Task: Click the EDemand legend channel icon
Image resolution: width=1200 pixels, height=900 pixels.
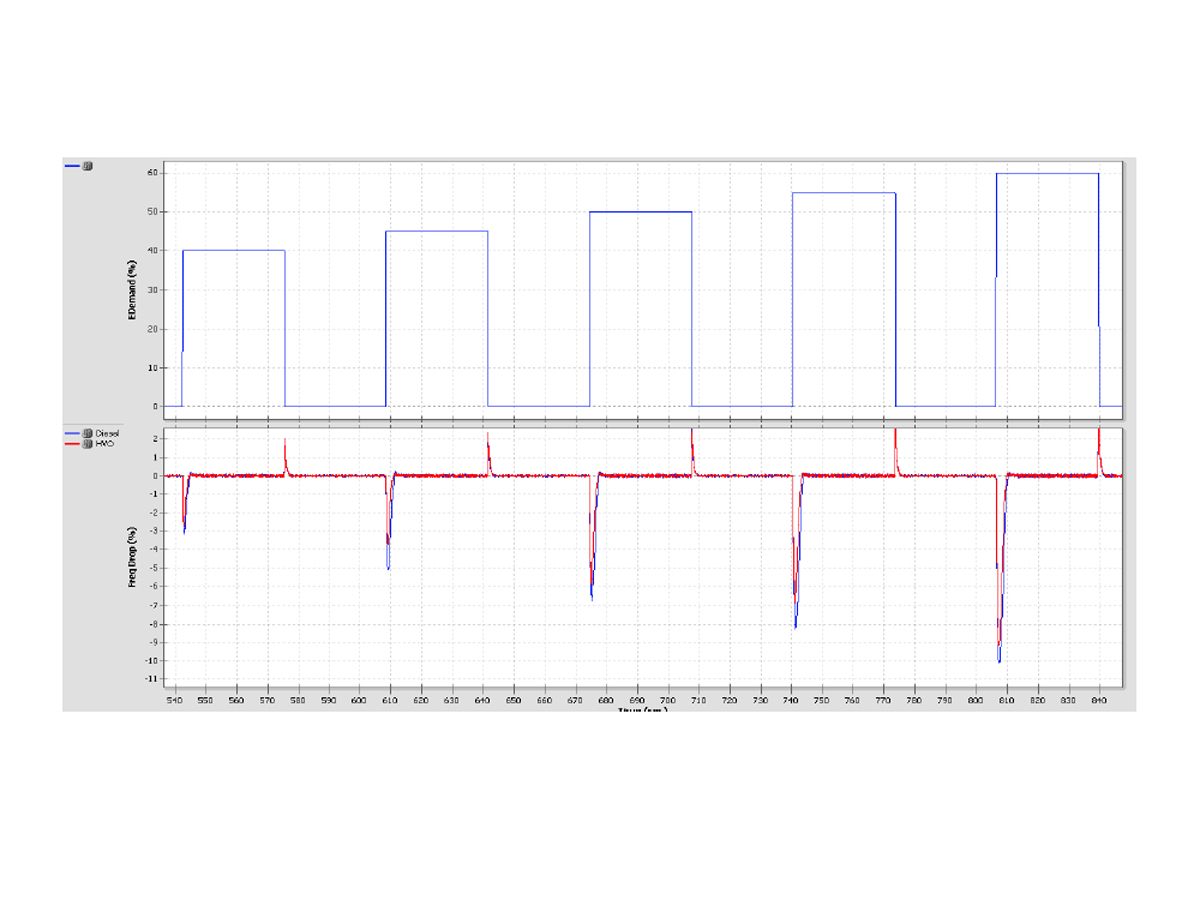Action: pyautogui.click(x=87, y=166)
